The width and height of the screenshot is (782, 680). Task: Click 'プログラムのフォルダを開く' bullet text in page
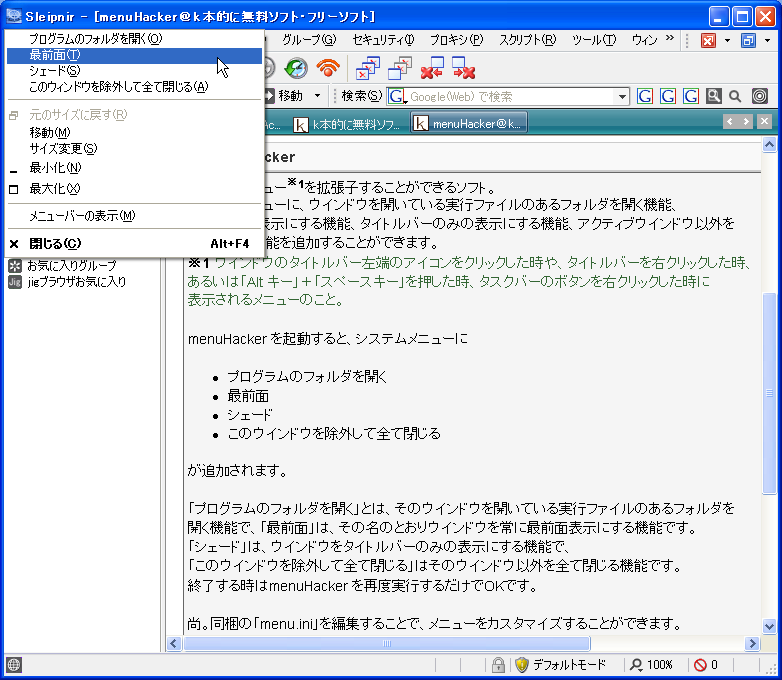pyautogui.click(x=307, y=376)
